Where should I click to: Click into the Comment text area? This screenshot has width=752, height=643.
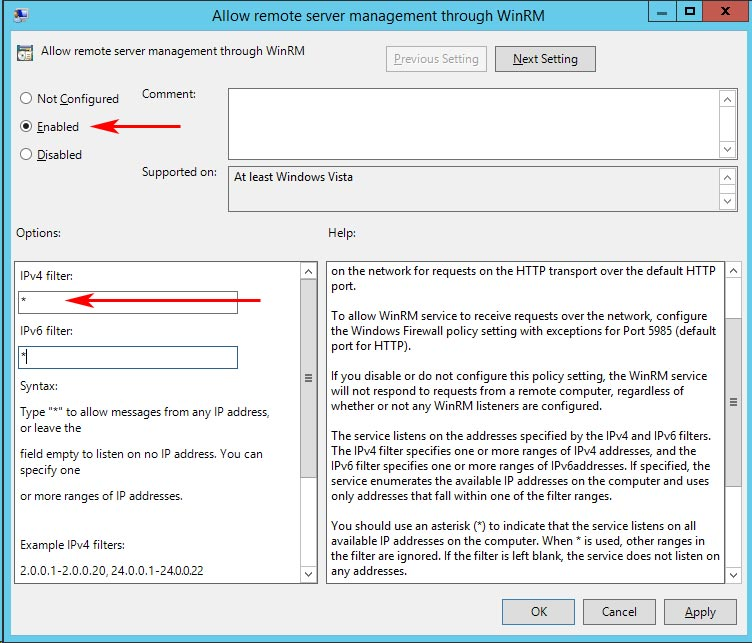[472, 123]
